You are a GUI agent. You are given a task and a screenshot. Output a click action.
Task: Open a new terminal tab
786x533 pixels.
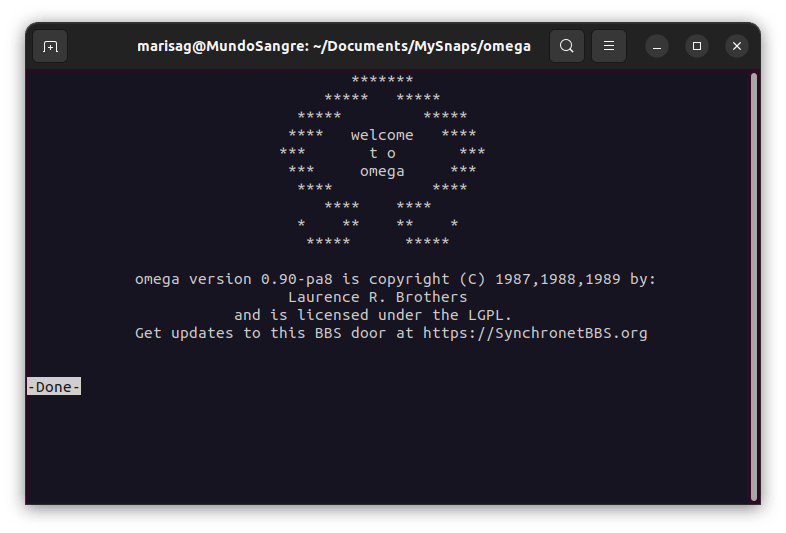pyautogui.click(x=50, y=46)
